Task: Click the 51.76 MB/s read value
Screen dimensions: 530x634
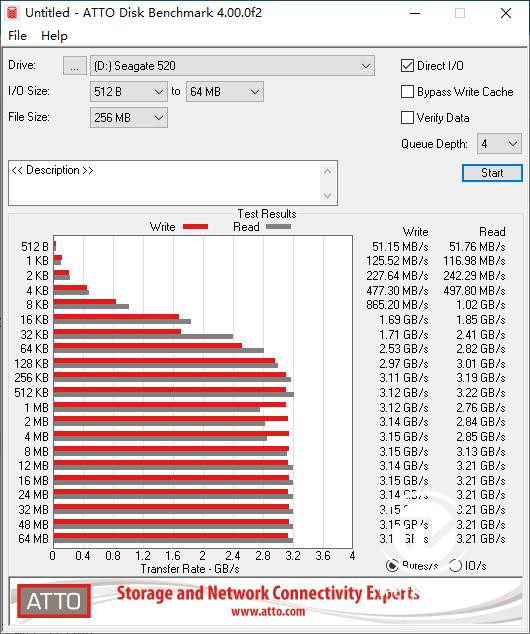Action: (477, 247)
